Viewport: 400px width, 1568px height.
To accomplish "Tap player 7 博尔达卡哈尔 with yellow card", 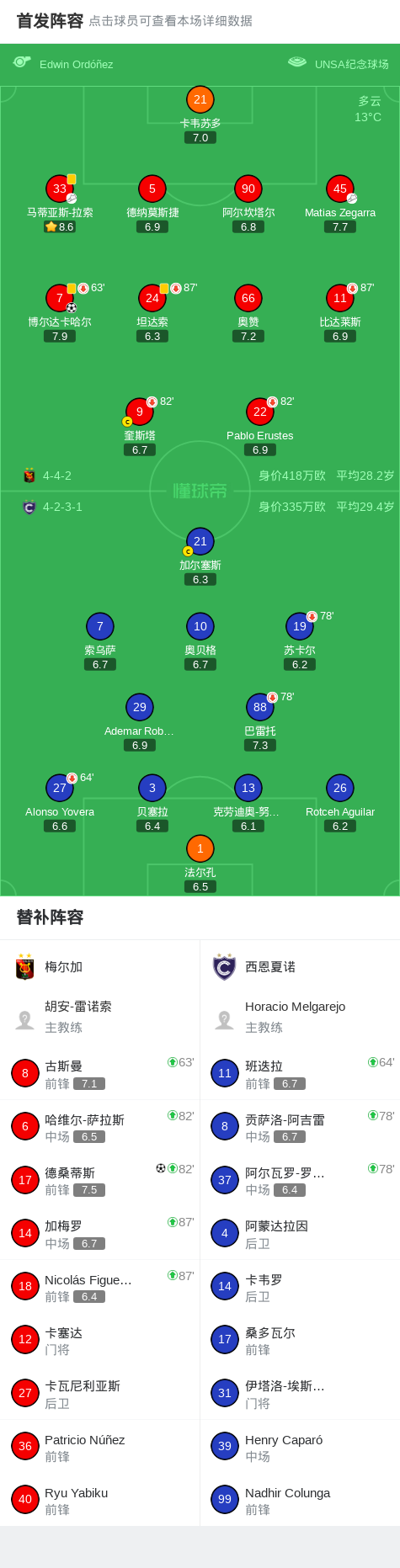I will pyautogui.click(x=60, y=298).
